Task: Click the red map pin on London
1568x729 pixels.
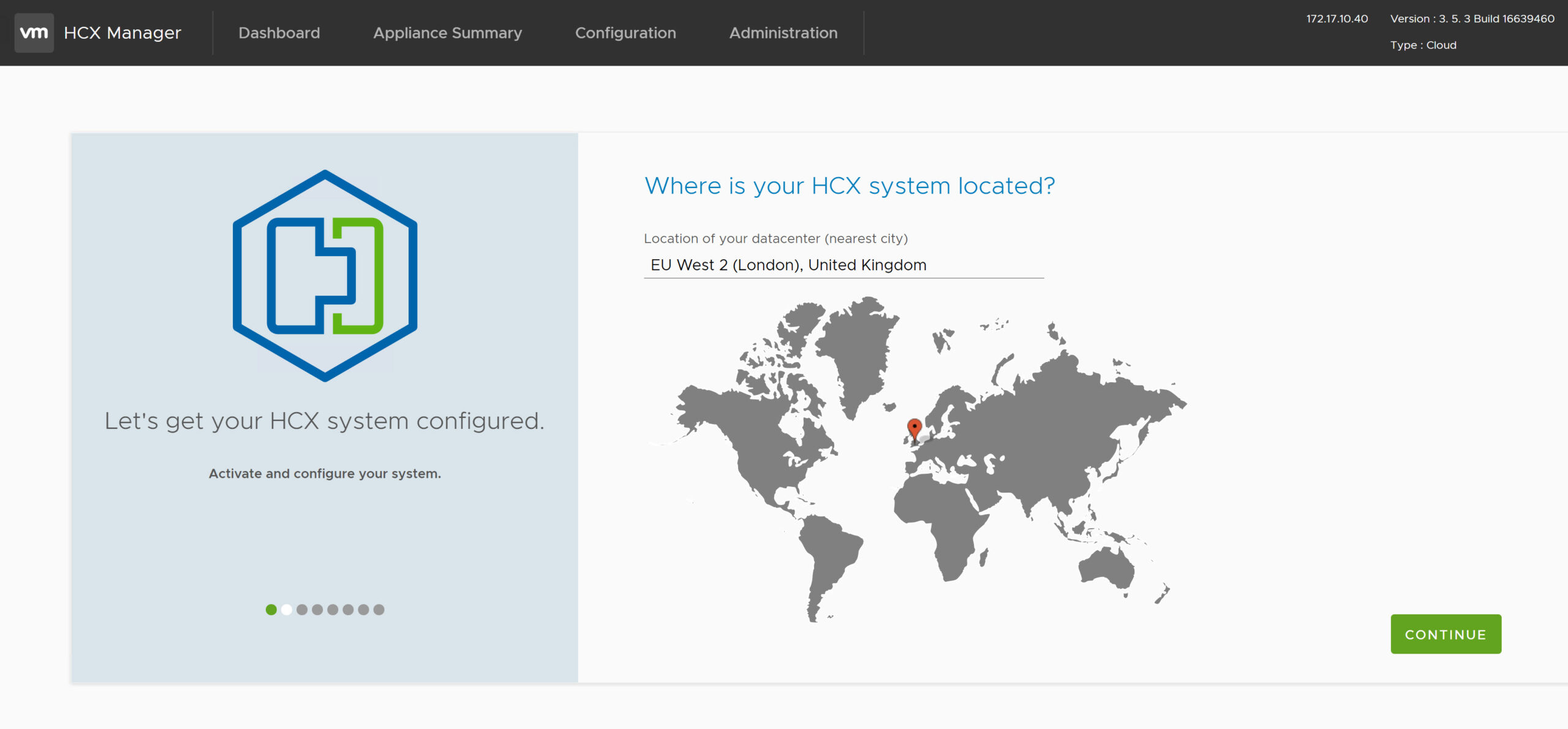Action: (914, 428)
